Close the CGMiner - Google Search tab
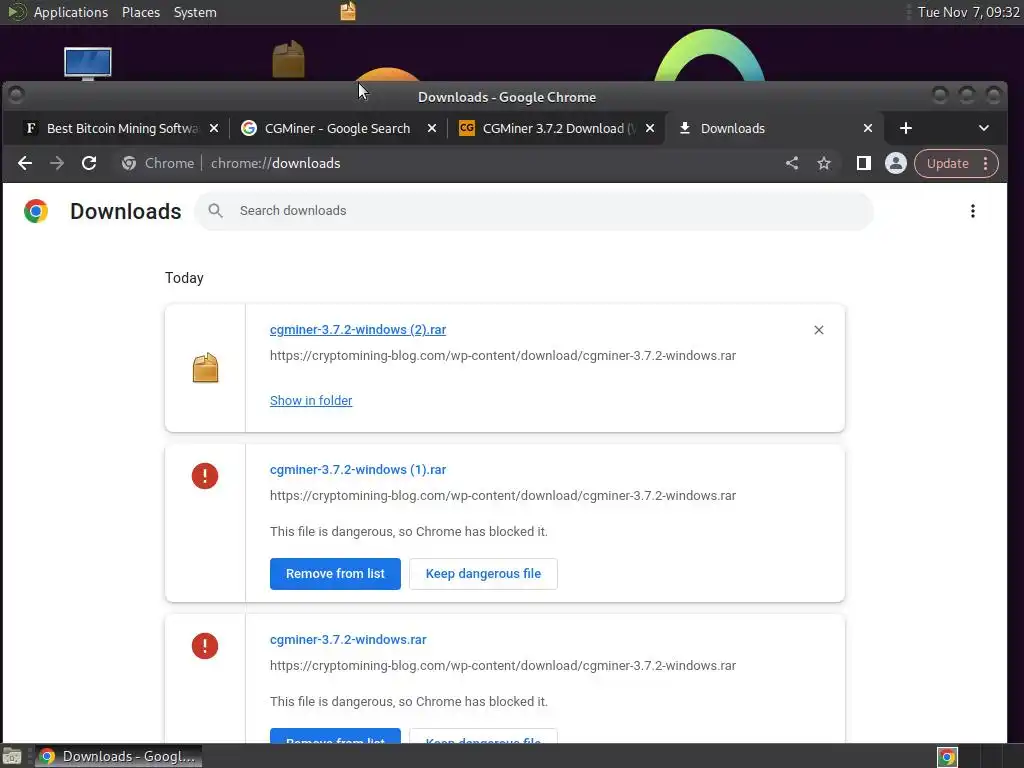The width and height of the screenshot is (1024, 768). point(432,128)
